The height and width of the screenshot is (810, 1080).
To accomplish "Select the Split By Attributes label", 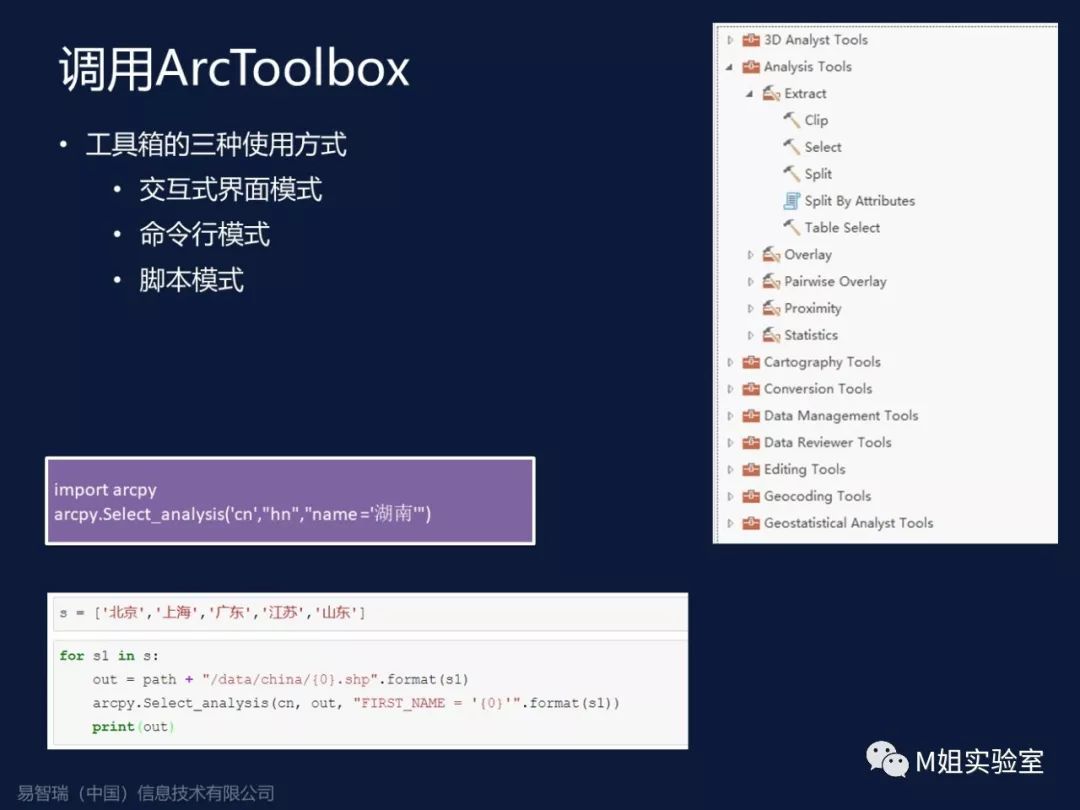I will pos(860,201).
